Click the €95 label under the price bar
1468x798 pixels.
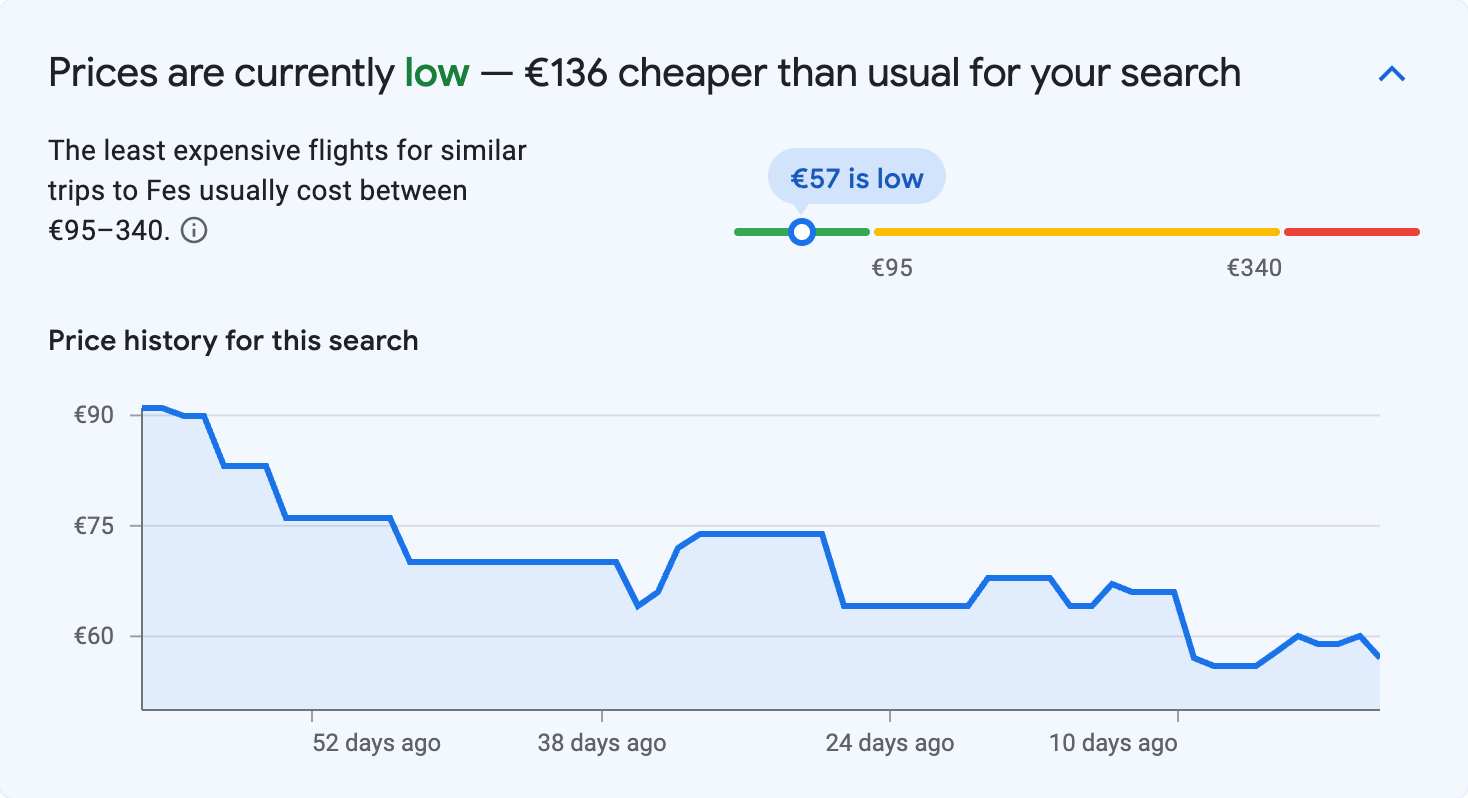(x=893, y=267)
